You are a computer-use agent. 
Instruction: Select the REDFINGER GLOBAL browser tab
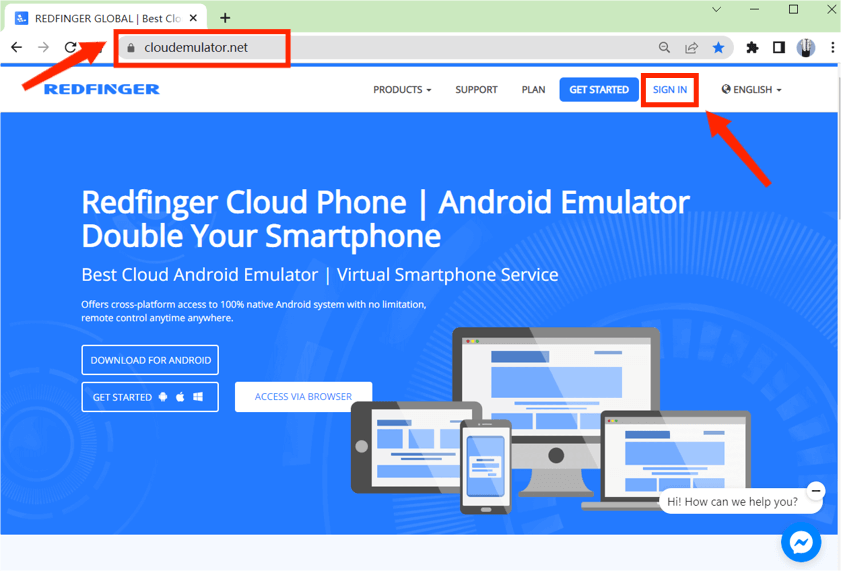[x=106, y=18]
